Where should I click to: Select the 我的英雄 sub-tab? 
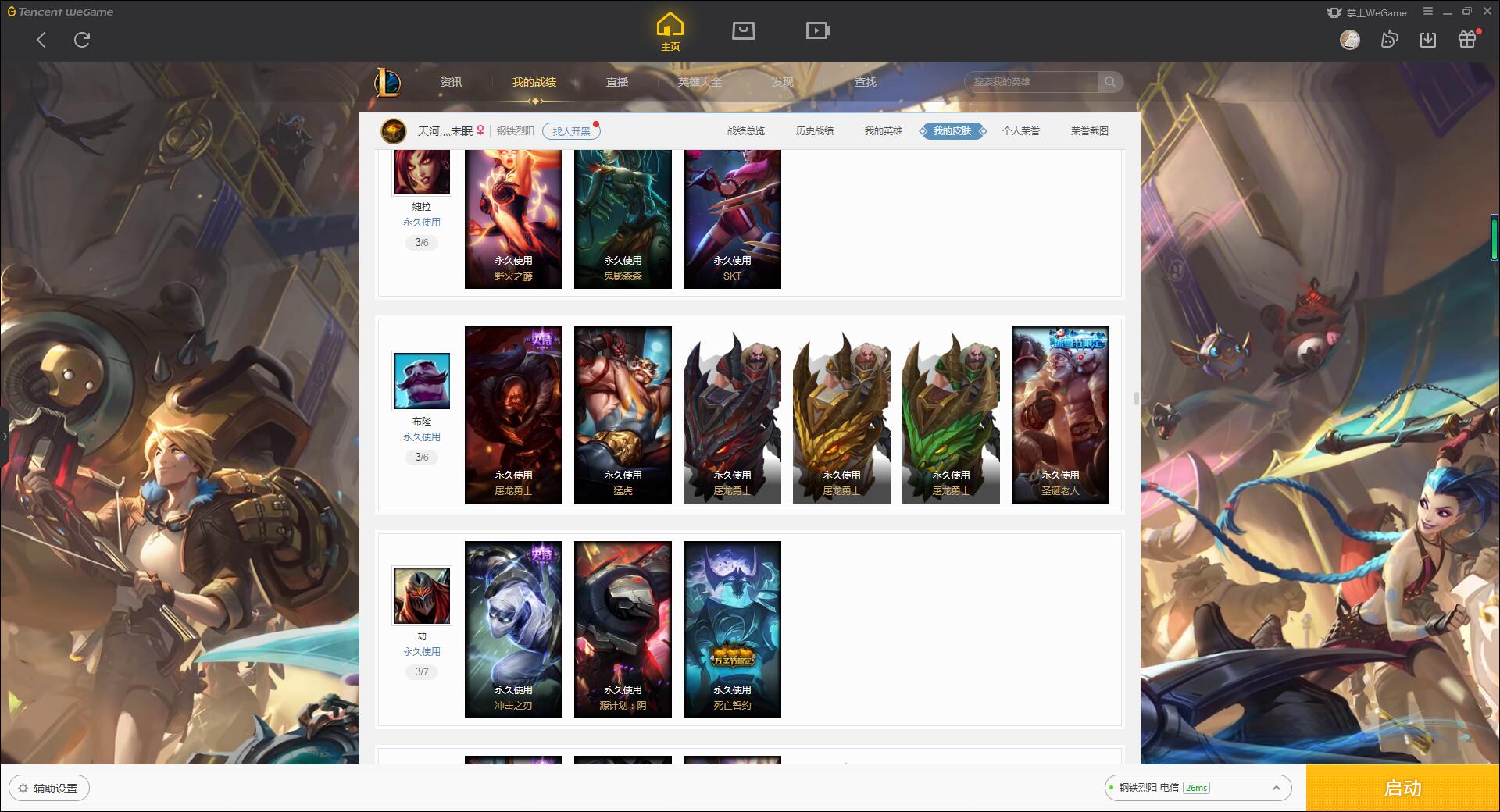click(884, 131)
